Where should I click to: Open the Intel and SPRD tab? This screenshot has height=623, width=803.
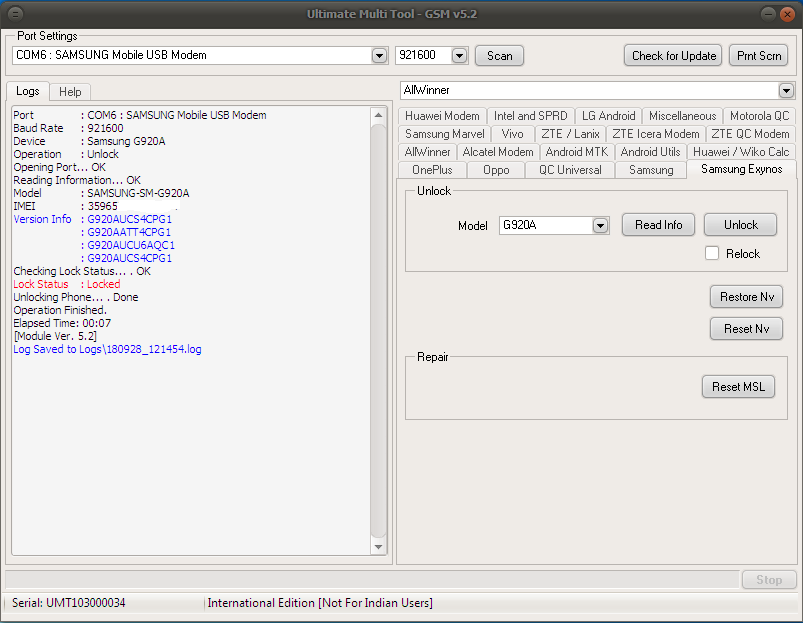pyautogui.click(x=531, y=116)
